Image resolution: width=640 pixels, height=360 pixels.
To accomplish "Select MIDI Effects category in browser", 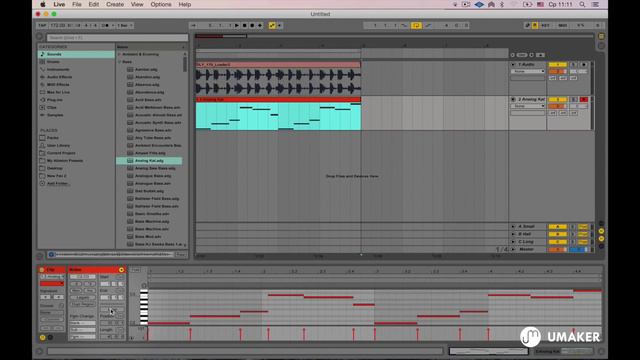I will click(x=76, y=84).
